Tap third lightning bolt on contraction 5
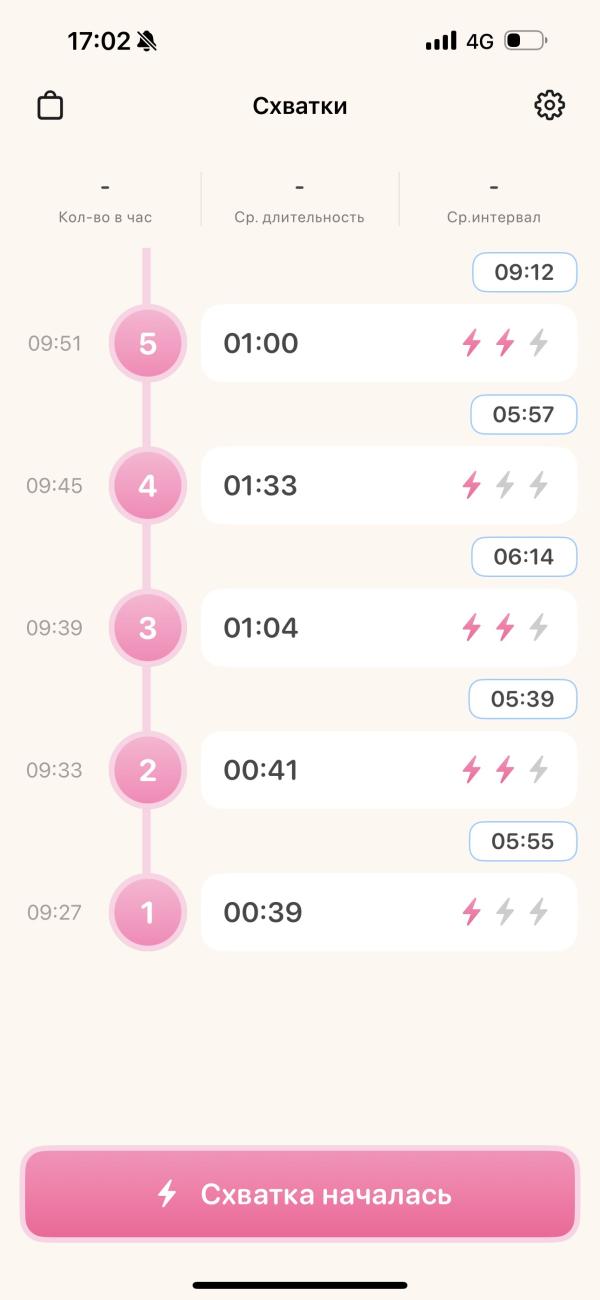 click(x=539, y=343)
